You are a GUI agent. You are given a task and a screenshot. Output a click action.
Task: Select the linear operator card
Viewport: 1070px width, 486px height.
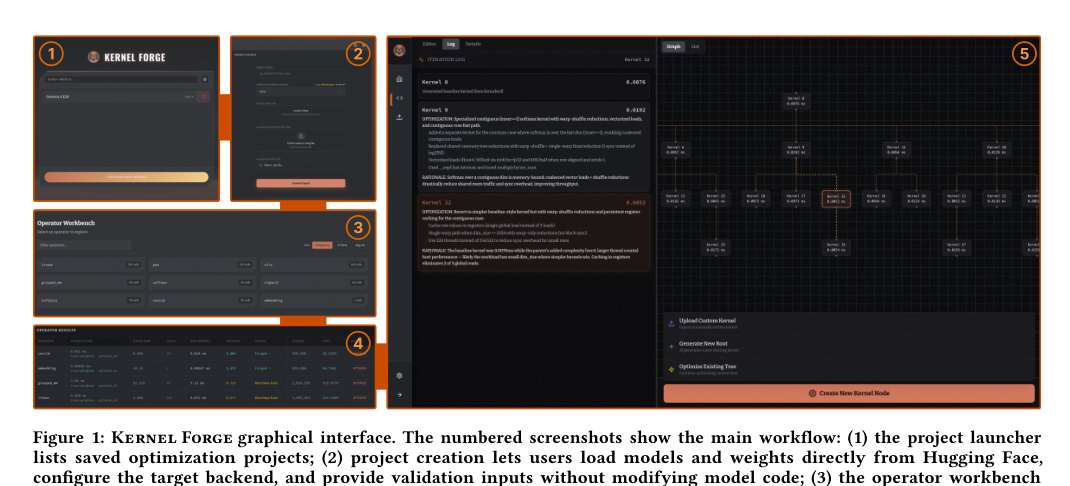(91, 264)
